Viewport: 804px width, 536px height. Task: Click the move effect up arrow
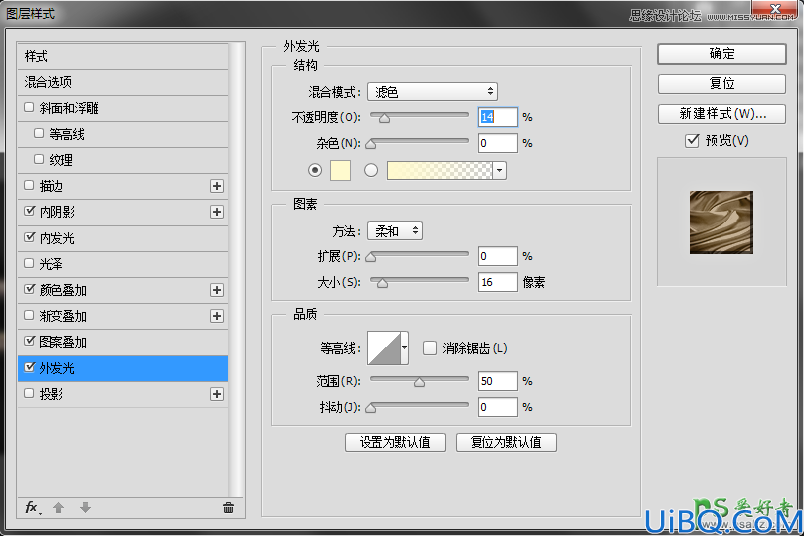pyautogui.click(x=58, y=508)
